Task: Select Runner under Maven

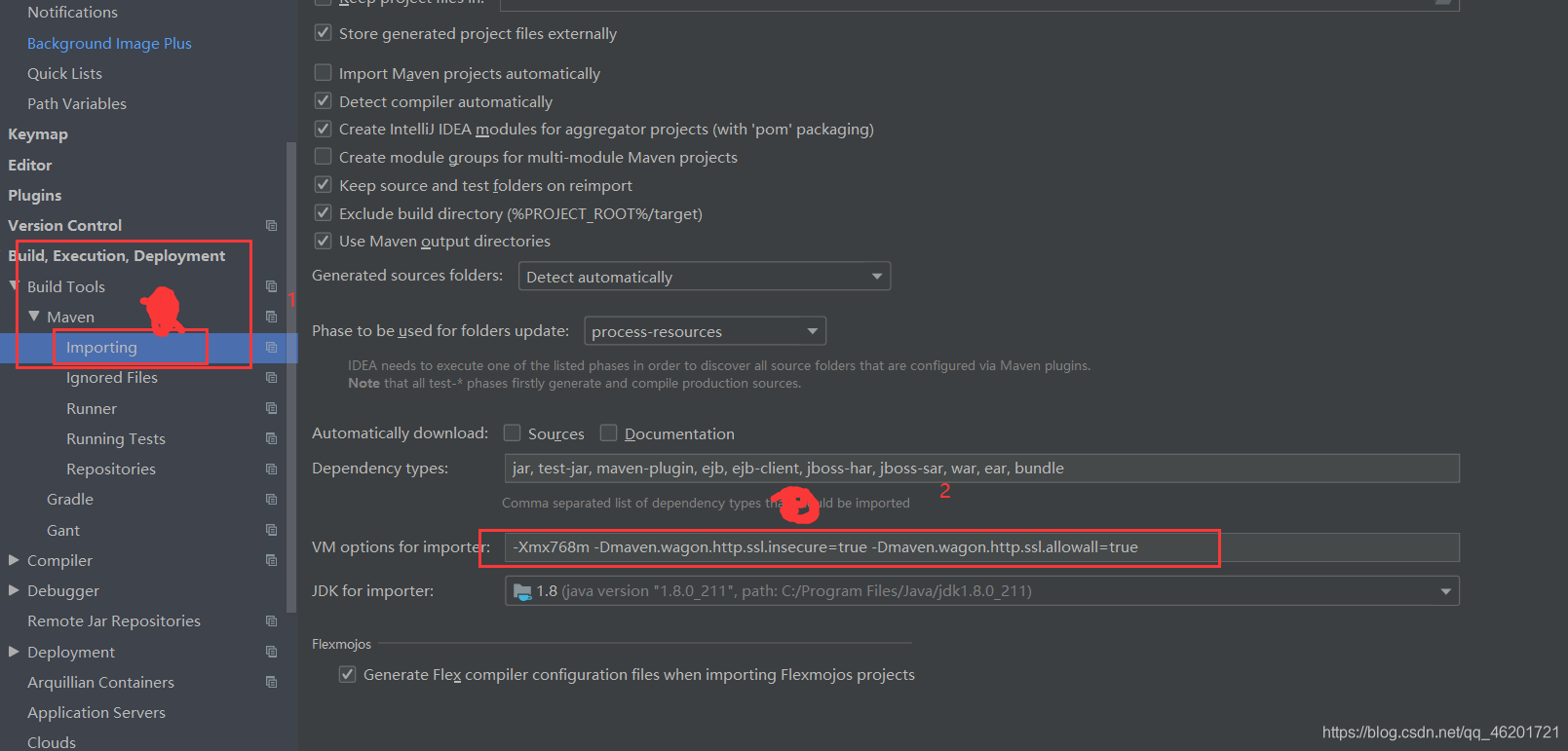Action: click(92, 408)
